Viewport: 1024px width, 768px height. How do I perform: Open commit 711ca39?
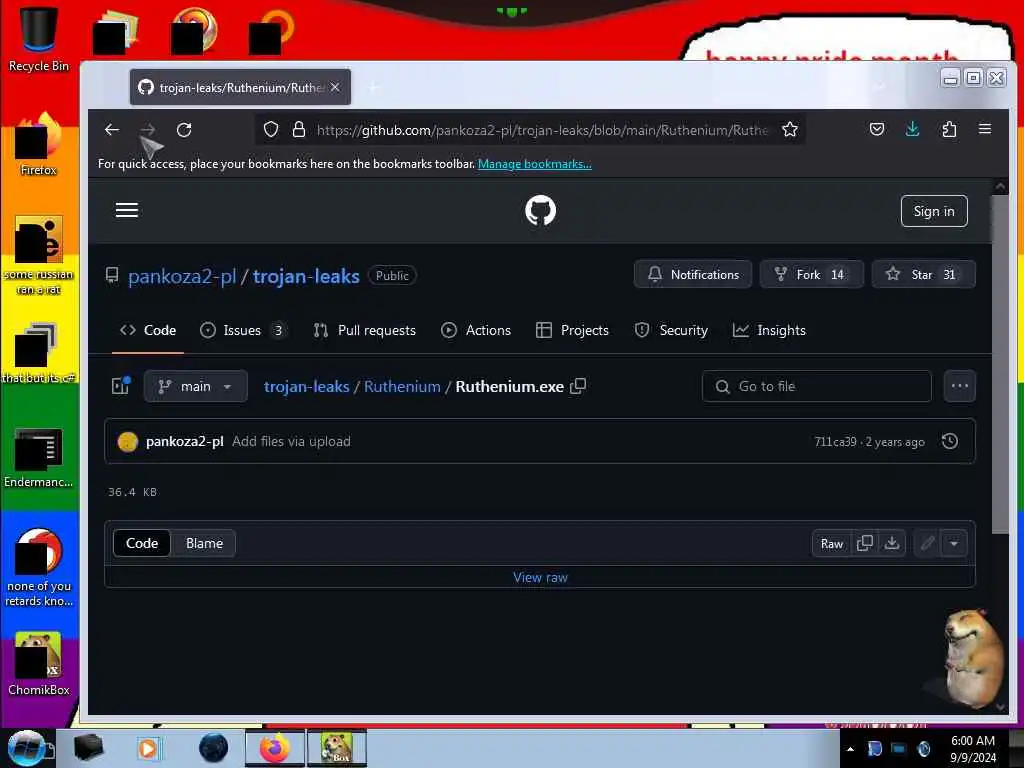coord(835,442)
